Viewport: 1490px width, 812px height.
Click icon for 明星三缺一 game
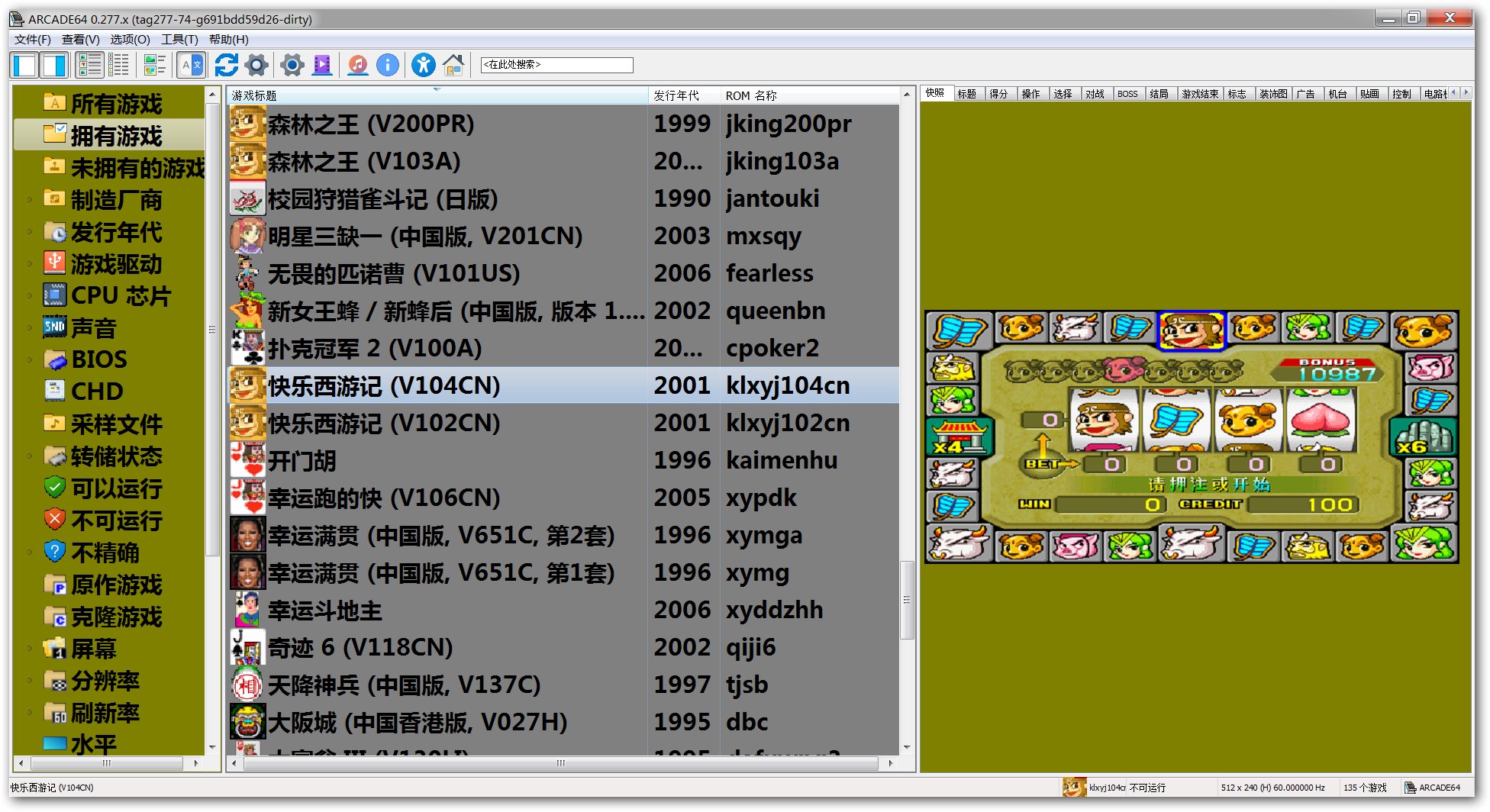pos(247,236)
